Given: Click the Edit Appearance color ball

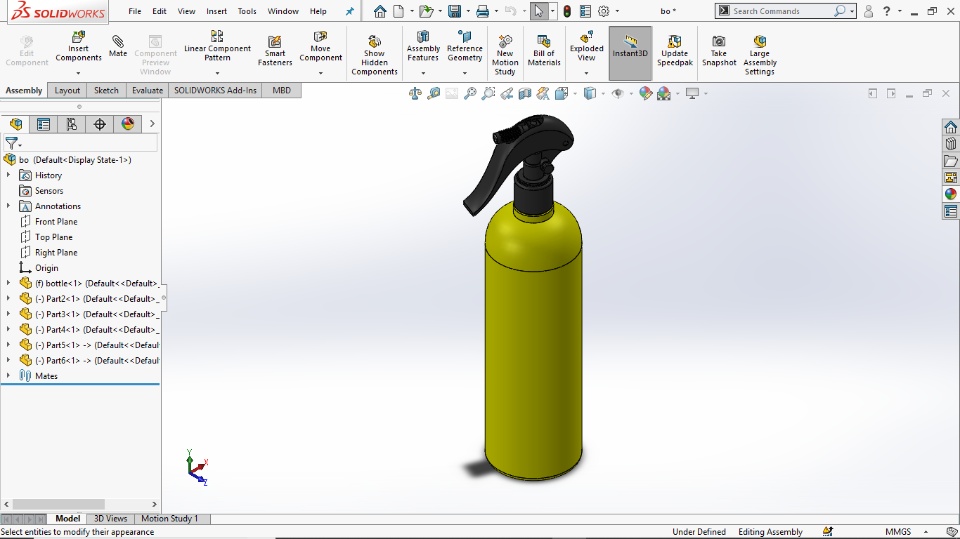Looking at the screenshot, I should click(645, 93).
